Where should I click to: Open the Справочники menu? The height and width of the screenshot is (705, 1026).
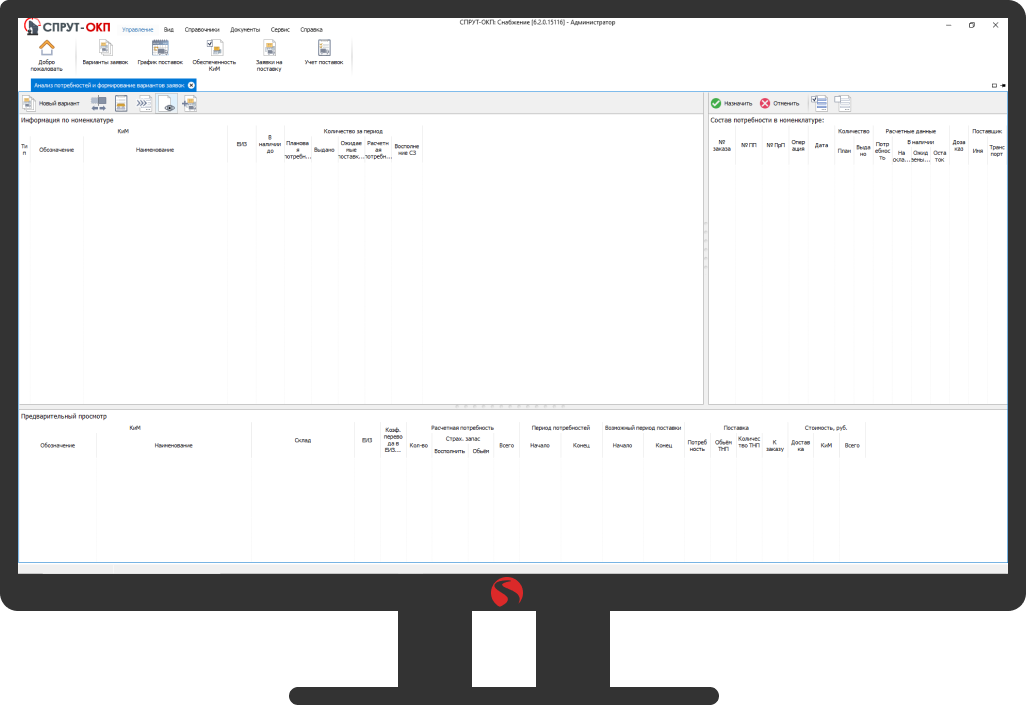coord(202,30)
